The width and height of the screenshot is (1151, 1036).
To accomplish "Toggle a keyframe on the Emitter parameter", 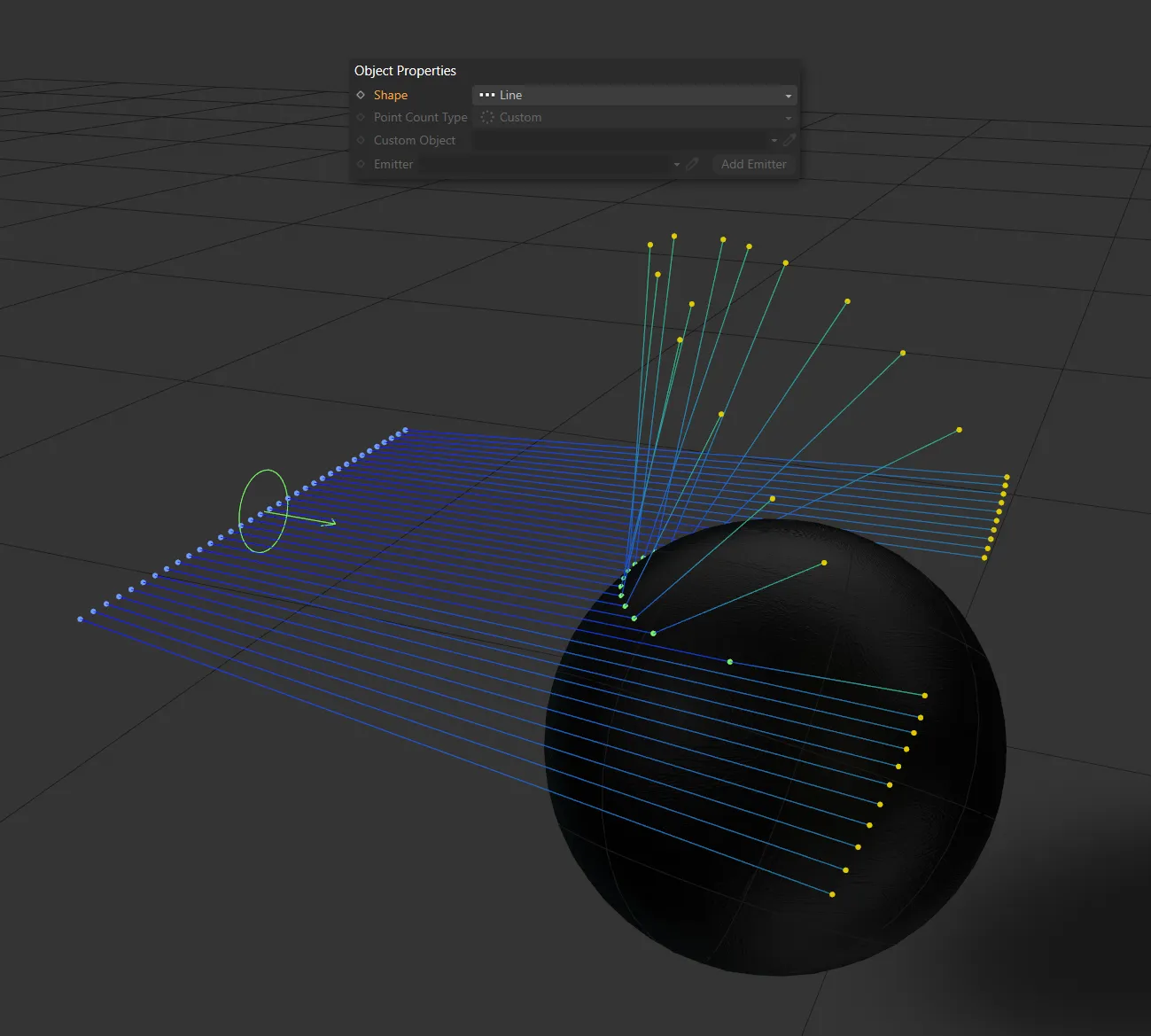I will [x=361, y=164].
